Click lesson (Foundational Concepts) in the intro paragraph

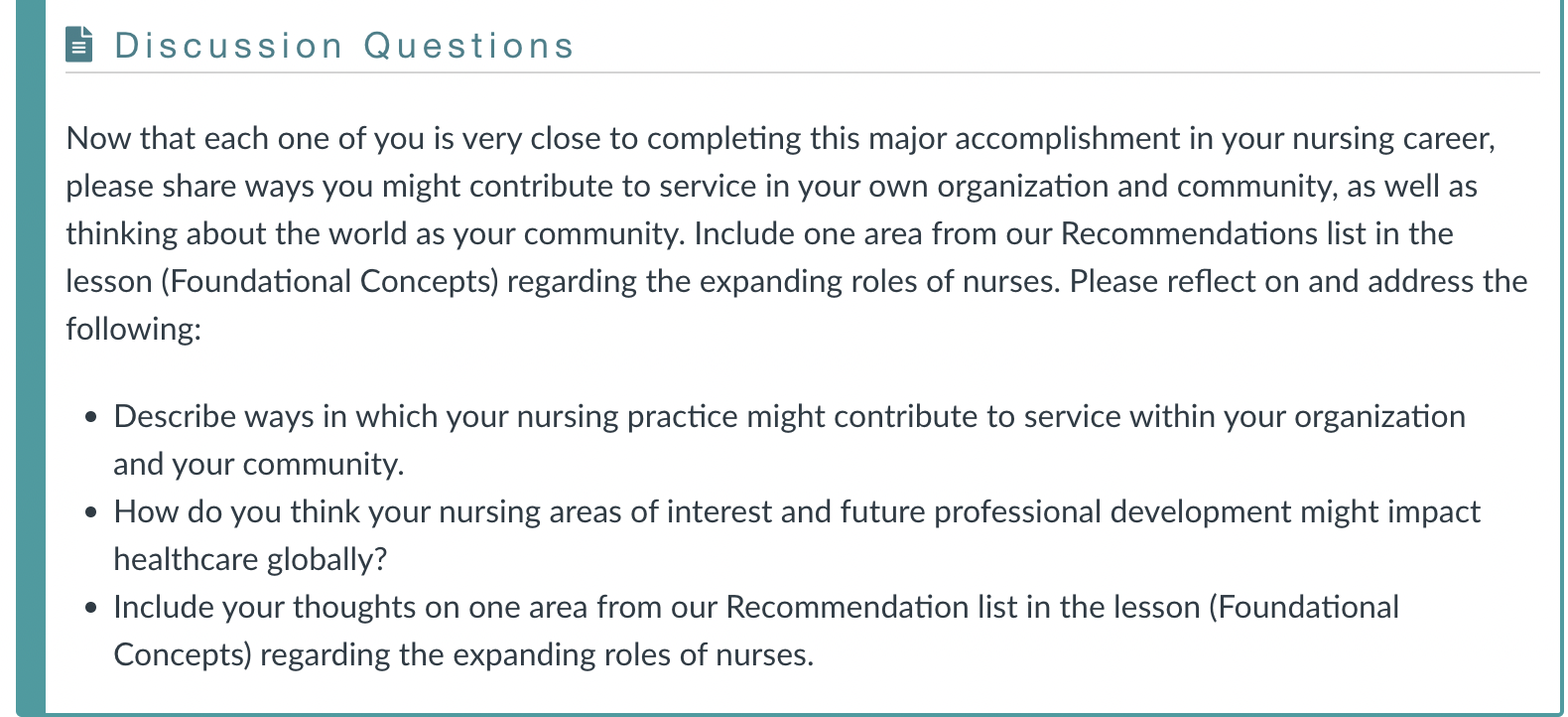[x=282, y=281]
